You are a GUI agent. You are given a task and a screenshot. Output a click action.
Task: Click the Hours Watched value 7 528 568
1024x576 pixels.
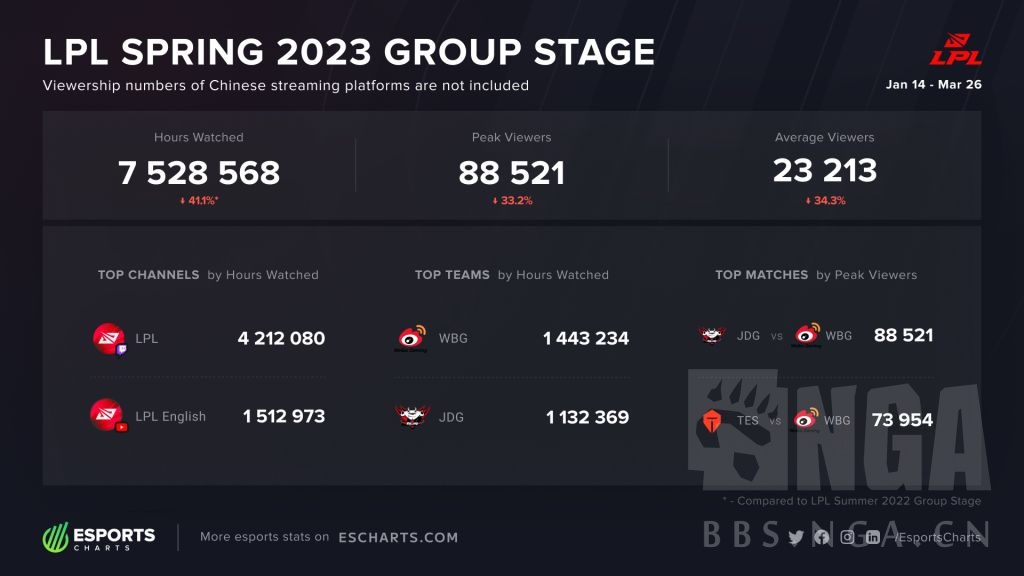click(199, 172)
